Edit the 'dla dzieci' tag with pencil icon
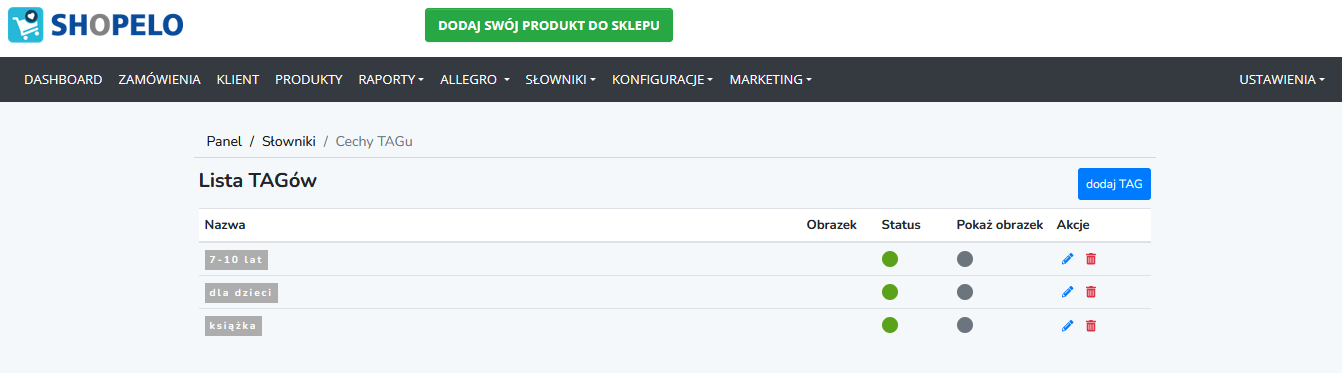The width and height of the screenshot is (1342, 373). click(x=1067, y=292)
